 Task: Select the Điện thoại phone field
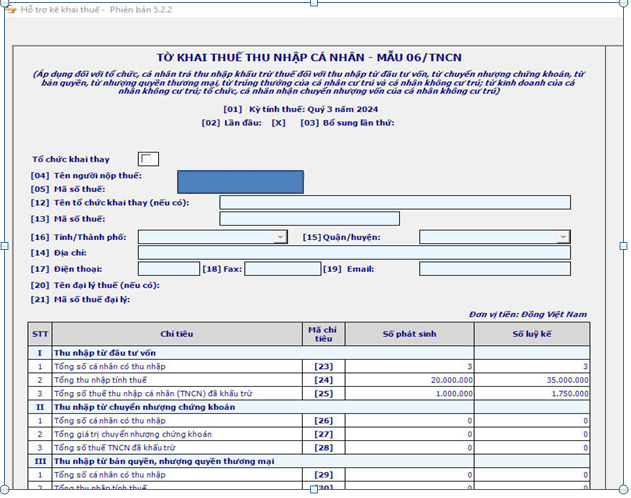(168, 269)
